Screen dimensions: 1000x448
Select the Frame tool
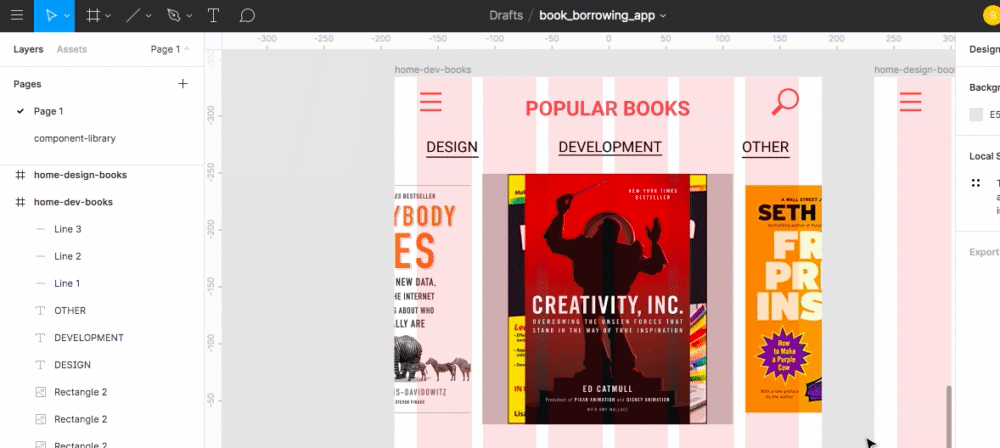click(x=93, y=15)
